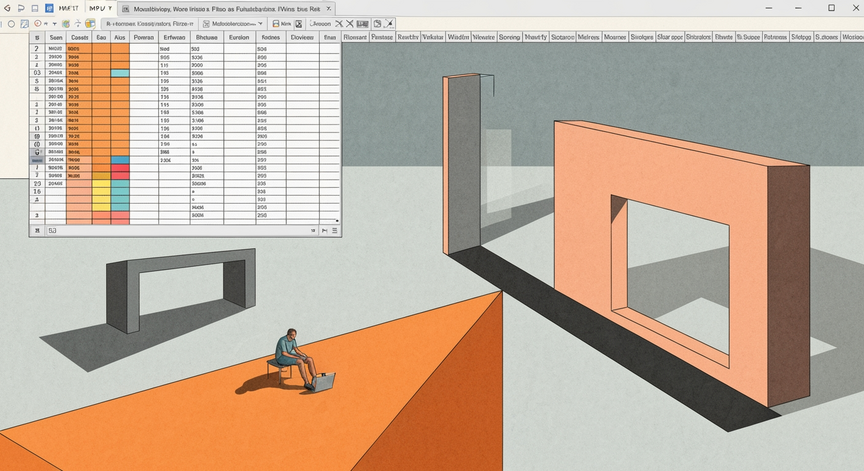The image size is (864, 471).
Task: Click the red target circle icon
Action: [37, 24]
